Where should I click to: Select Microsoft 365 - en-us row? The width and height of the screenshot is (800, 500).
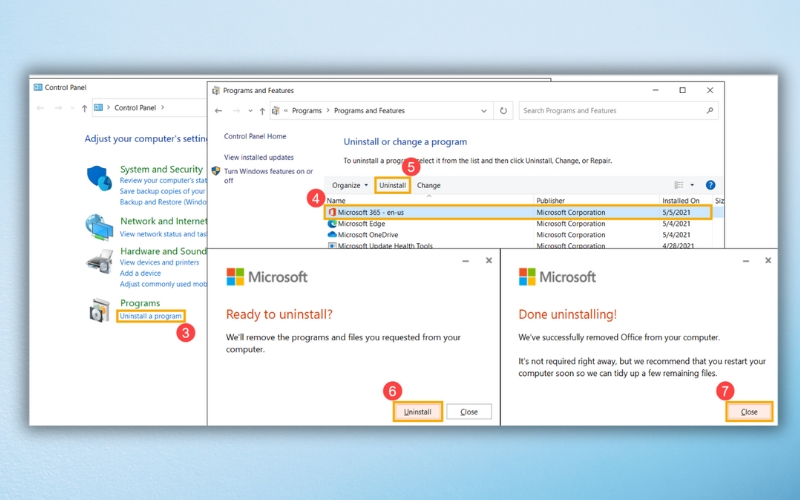[x=518, y=212]
